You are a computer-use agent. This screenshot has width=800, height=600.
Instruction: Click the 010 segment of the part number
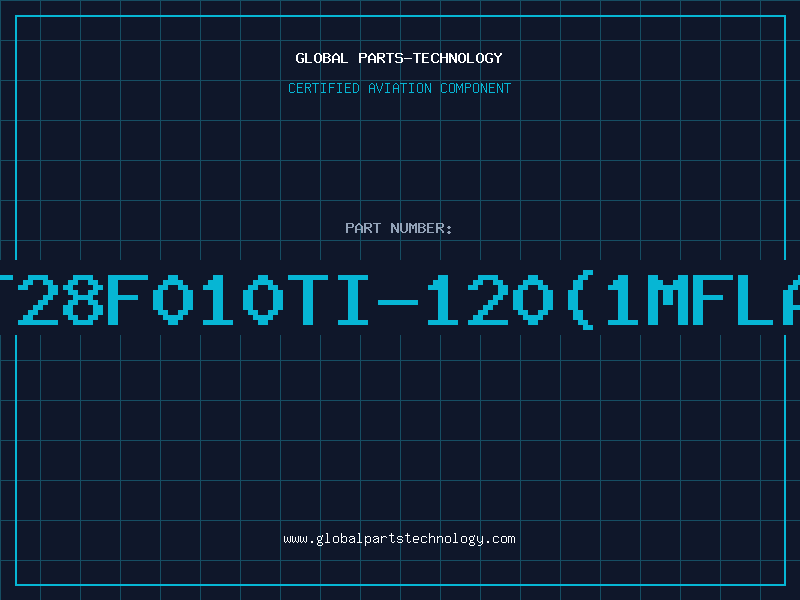[x=218, y=299]
